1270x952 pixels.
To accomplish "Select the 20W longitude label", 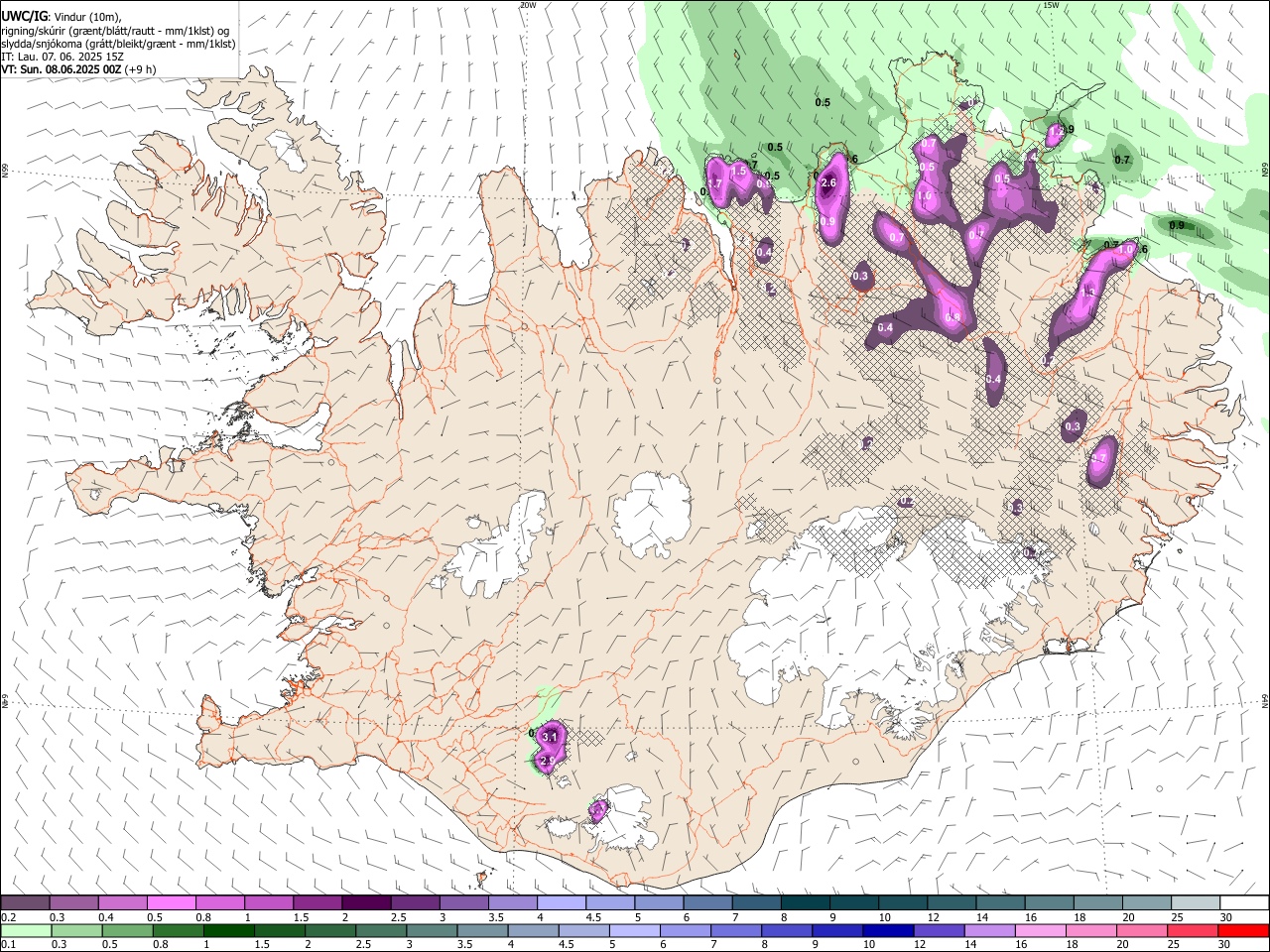I will (x=528, y=5).
